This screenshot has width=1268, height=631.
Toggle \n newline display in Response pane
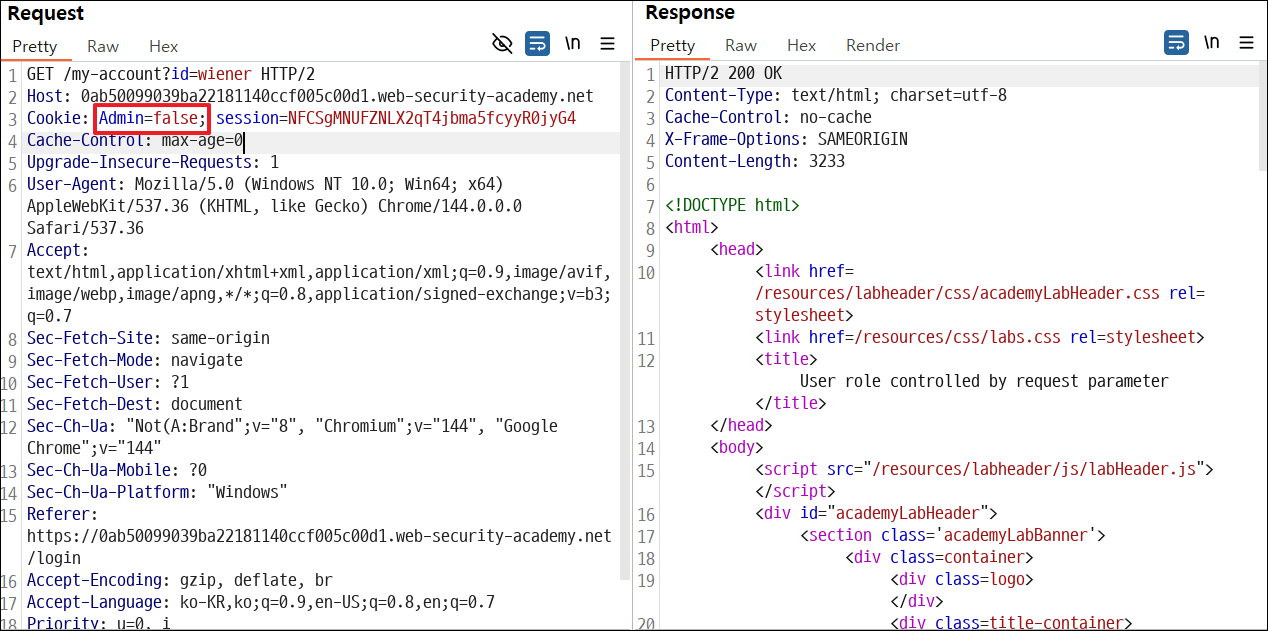[1212, 42]
